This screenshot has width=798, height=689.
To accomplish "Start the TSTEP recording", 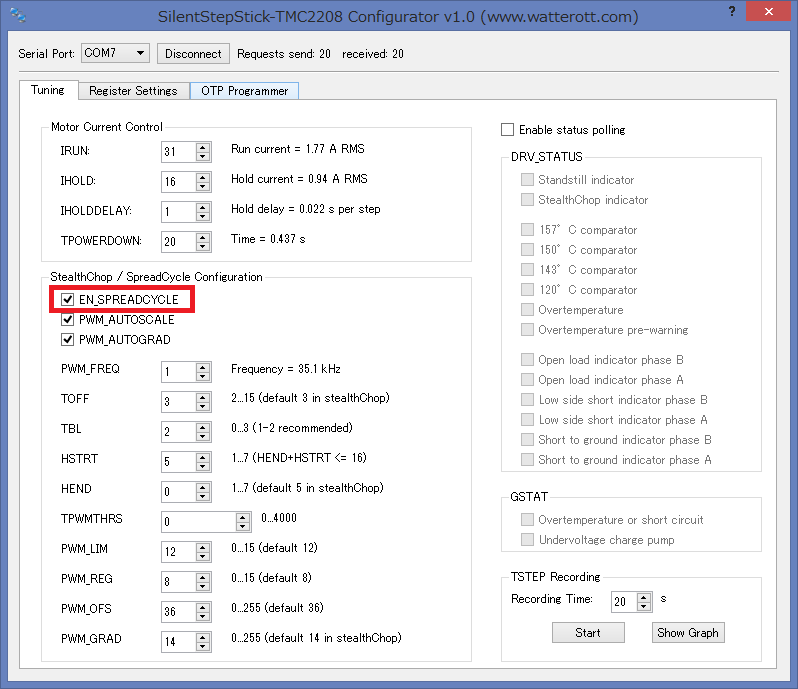I will click(588, 633).
